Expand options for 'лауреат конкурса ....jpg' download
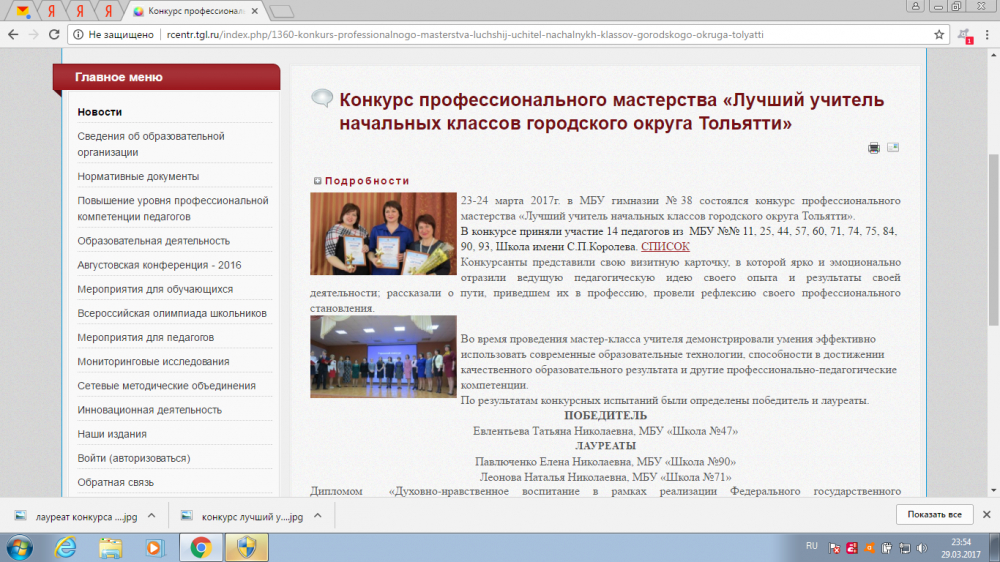Image resolution: width=1000 pixels, height=562 pixels. coord(151,515)
